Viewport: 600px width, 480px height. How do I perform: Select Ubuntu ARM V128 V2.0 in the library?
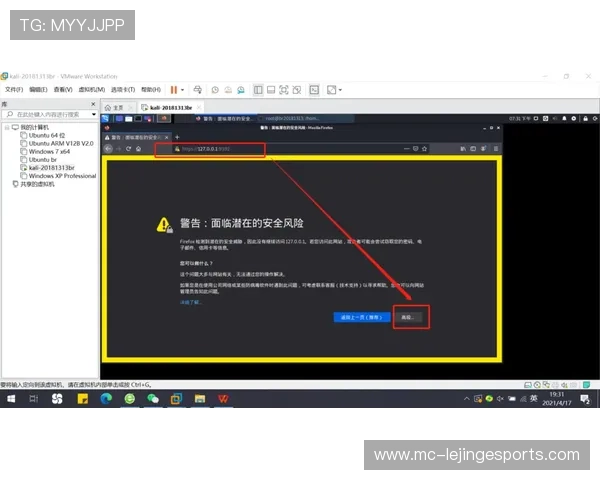pyautogui.click(x=57, y=144)
